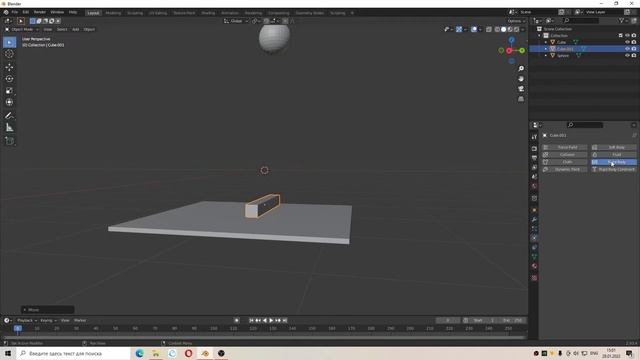The image size is (640, 360).
Task: Toggle Collection viewport visibility eye
Action: tap(627, 36)
